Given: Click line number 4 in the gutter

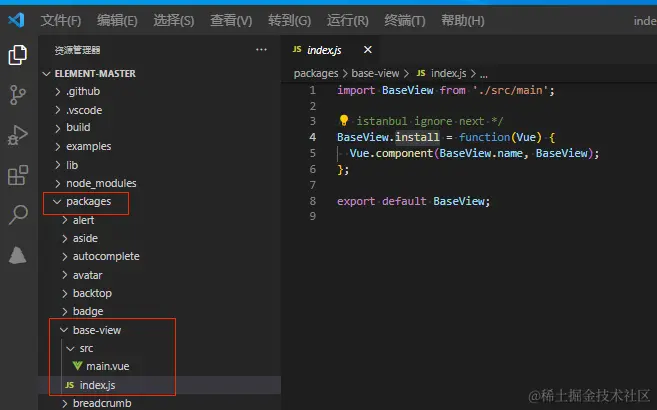Looking at the screenshot, I should pos(313,137).
